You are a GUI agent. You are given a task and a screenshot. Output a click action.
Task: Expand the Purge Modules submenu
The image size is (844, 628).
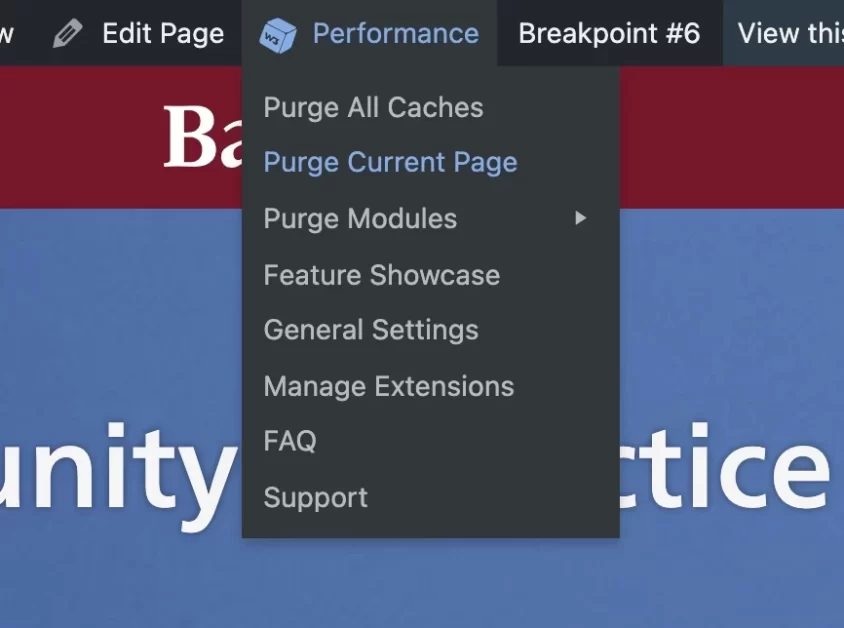360,218
